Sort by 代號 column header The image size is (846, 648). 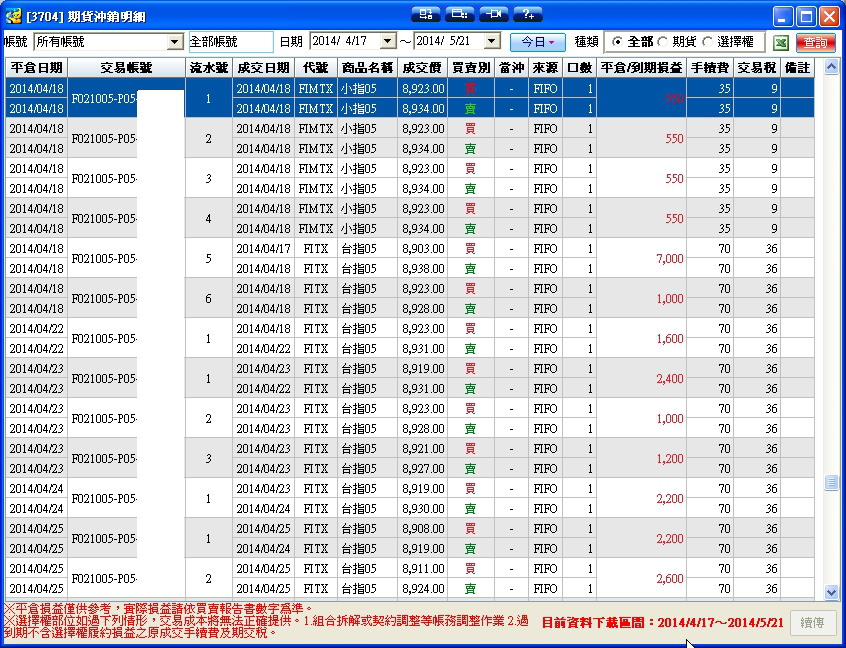point(316,68)
